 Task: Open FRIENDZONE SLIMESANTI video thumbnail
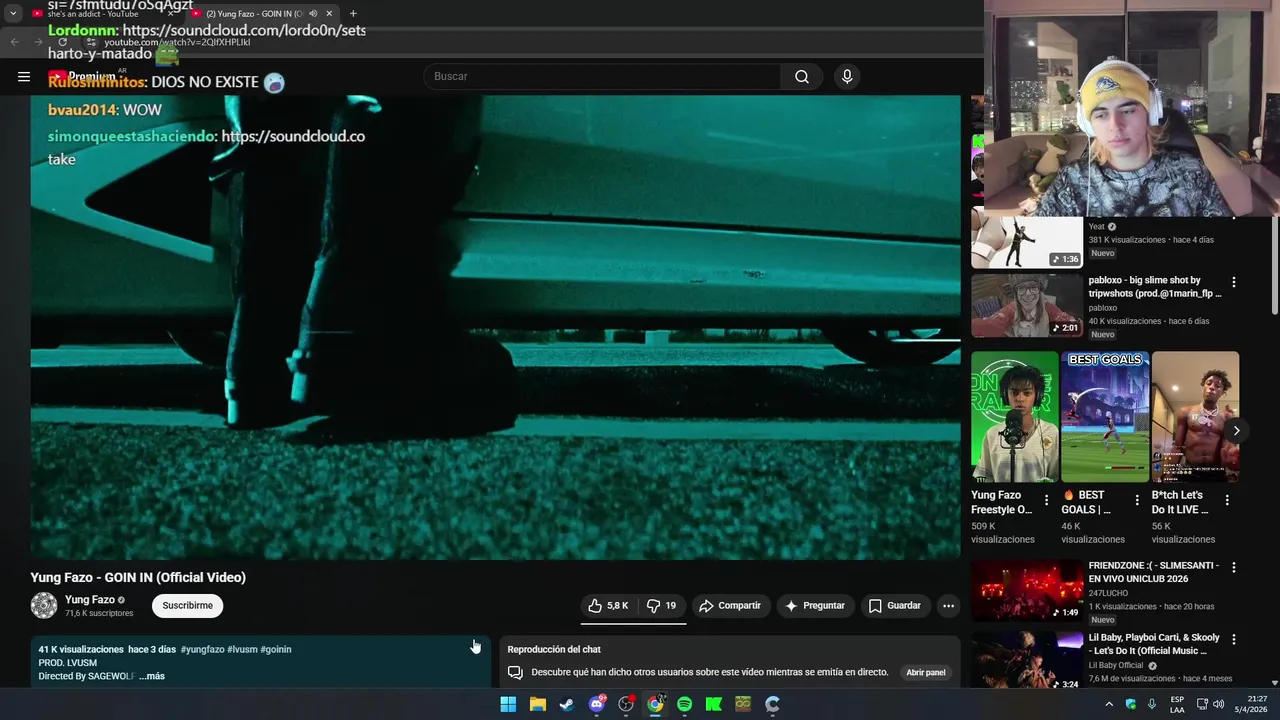[1026, 590]
